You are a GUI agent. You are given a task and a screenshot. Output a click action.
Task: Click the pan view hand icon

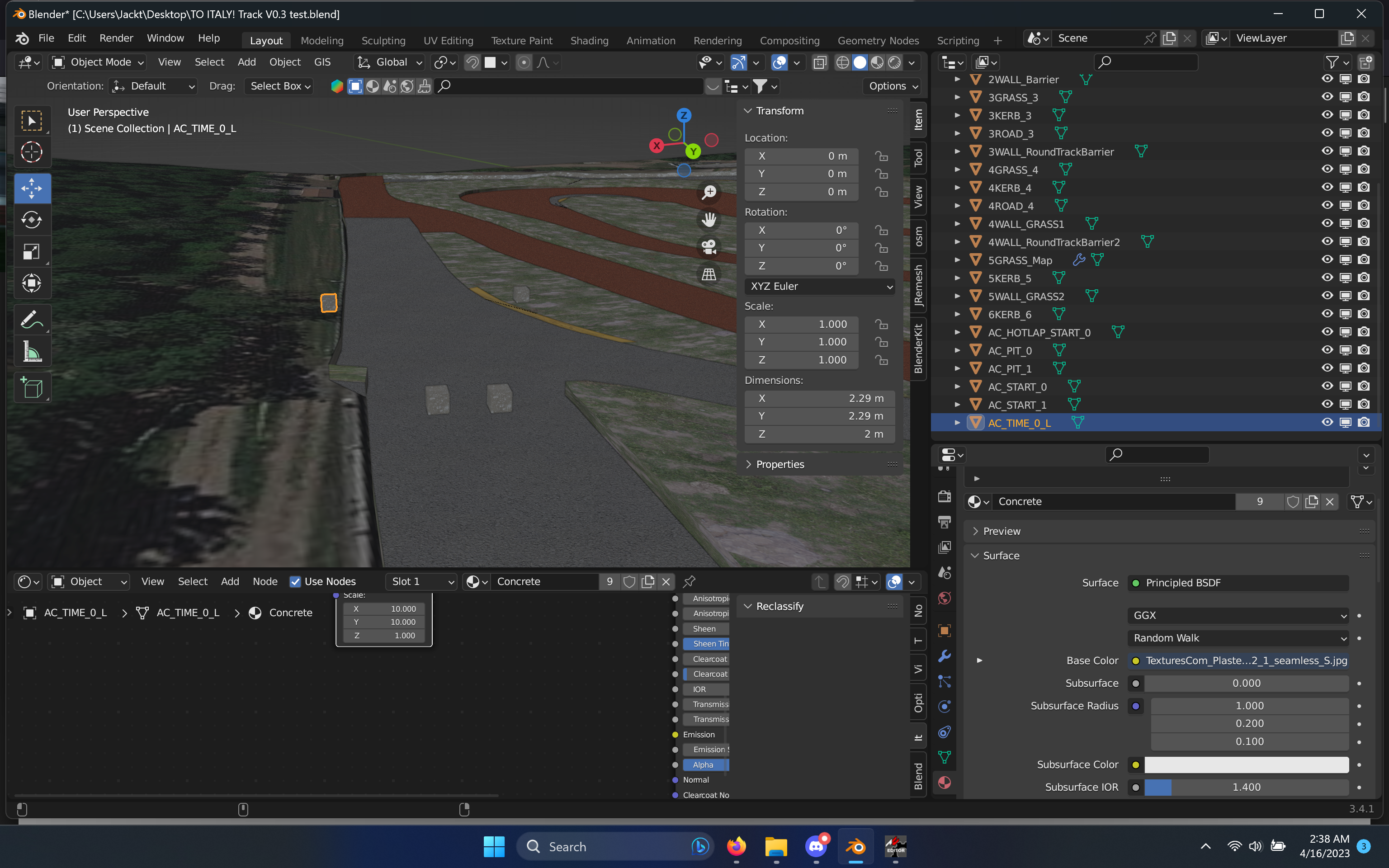[709, 219]
